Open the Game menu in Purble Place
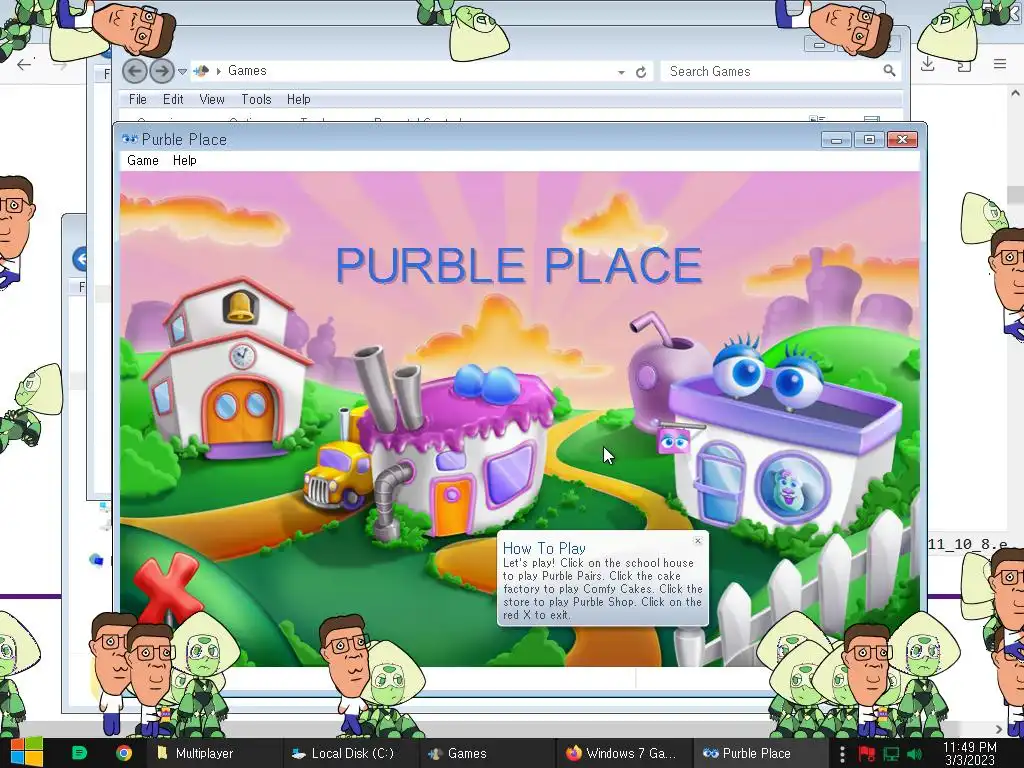The image size is (1024, 768). coord(142,161)
